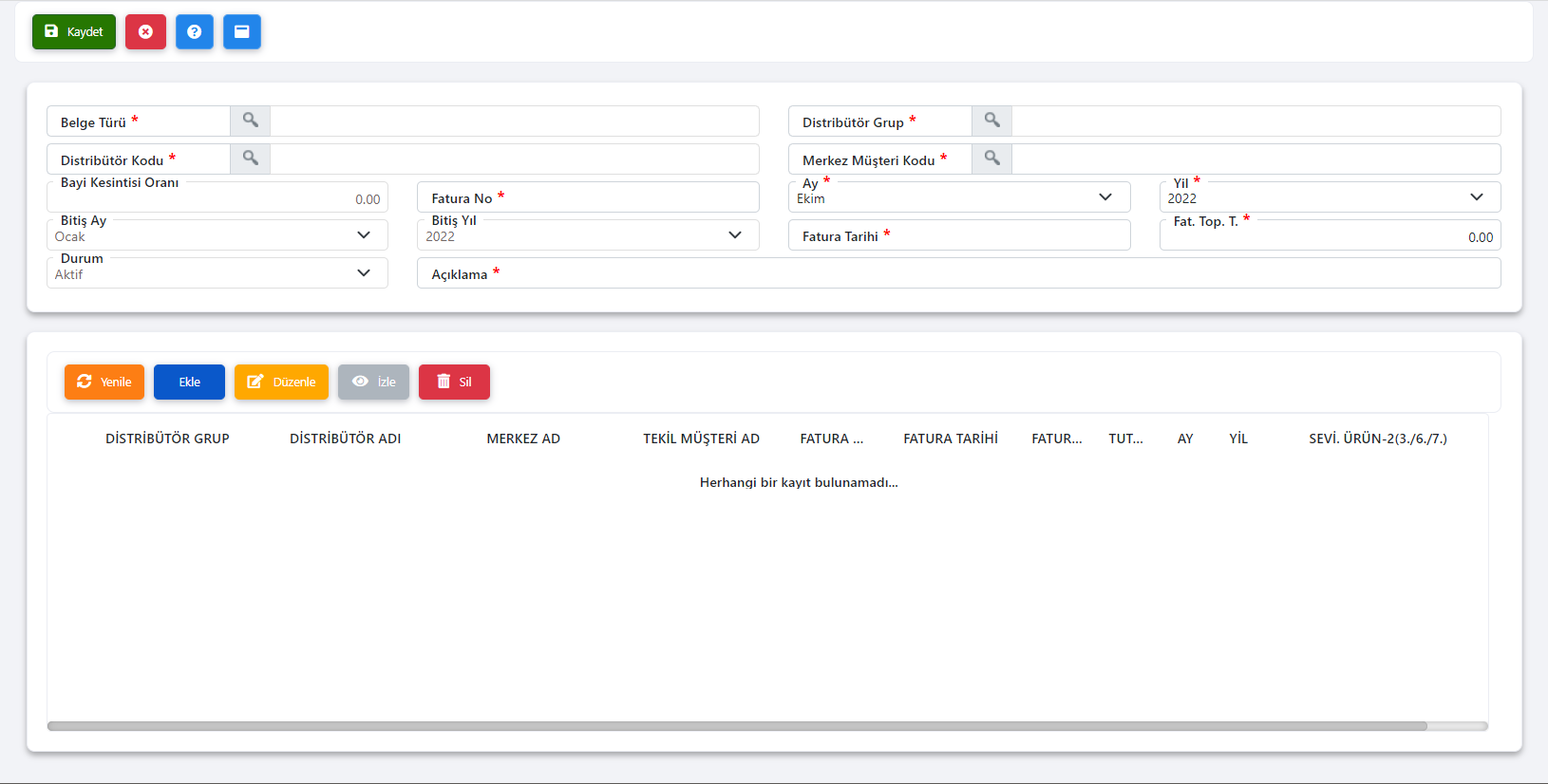Screen dimensions: 1548x784
Task: Click the horizontal scrollbar under the table
Action: click(x=736, y=726)
